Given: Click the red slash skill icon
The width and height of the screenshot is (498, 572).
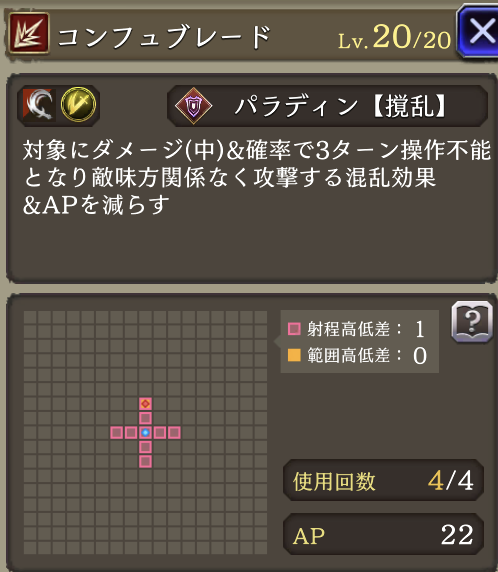Looking at the screenshot, I should [29, 33].
